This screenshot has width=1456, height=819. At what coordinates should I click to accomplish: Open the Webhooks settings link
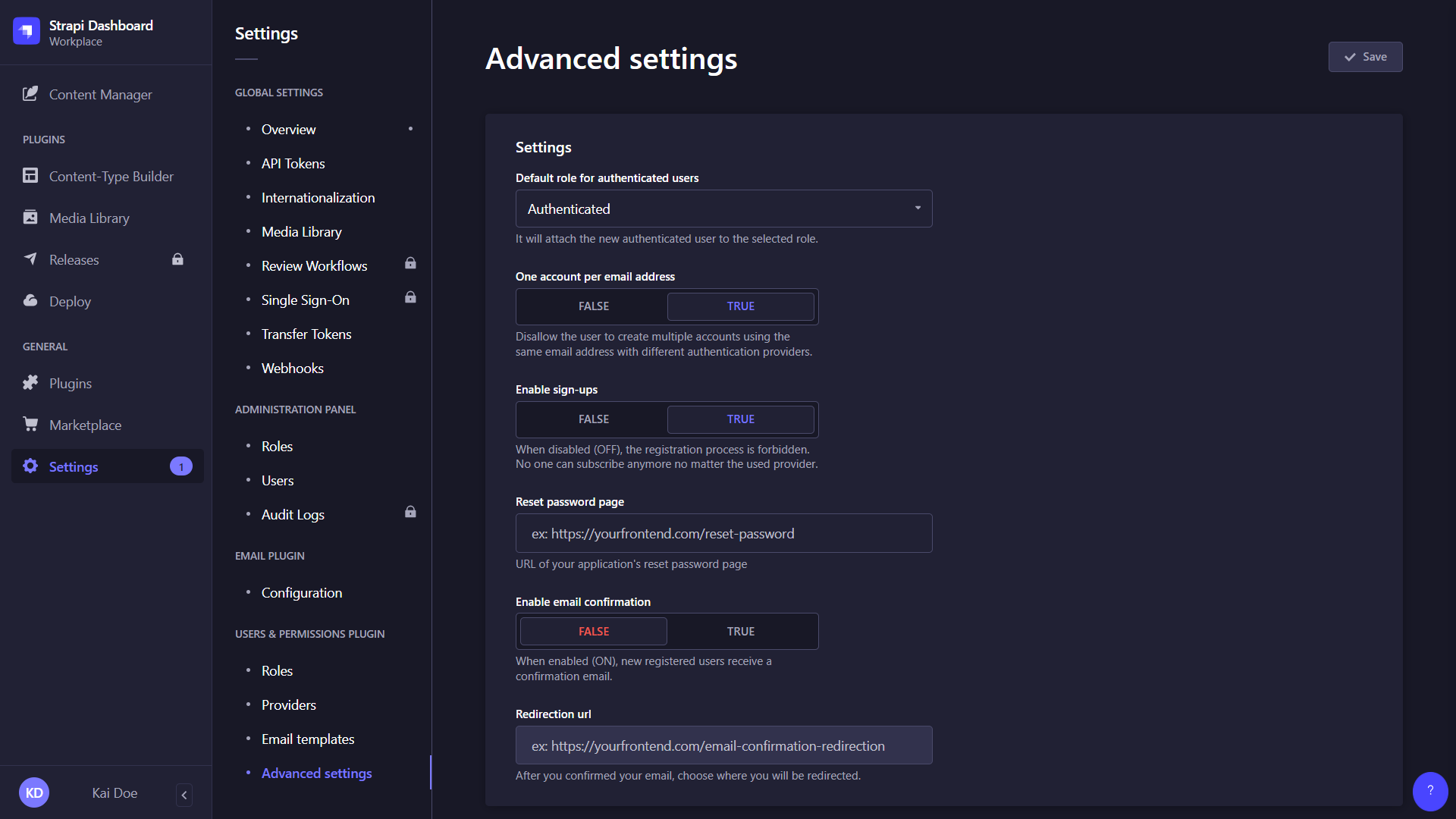coord(293,368)
